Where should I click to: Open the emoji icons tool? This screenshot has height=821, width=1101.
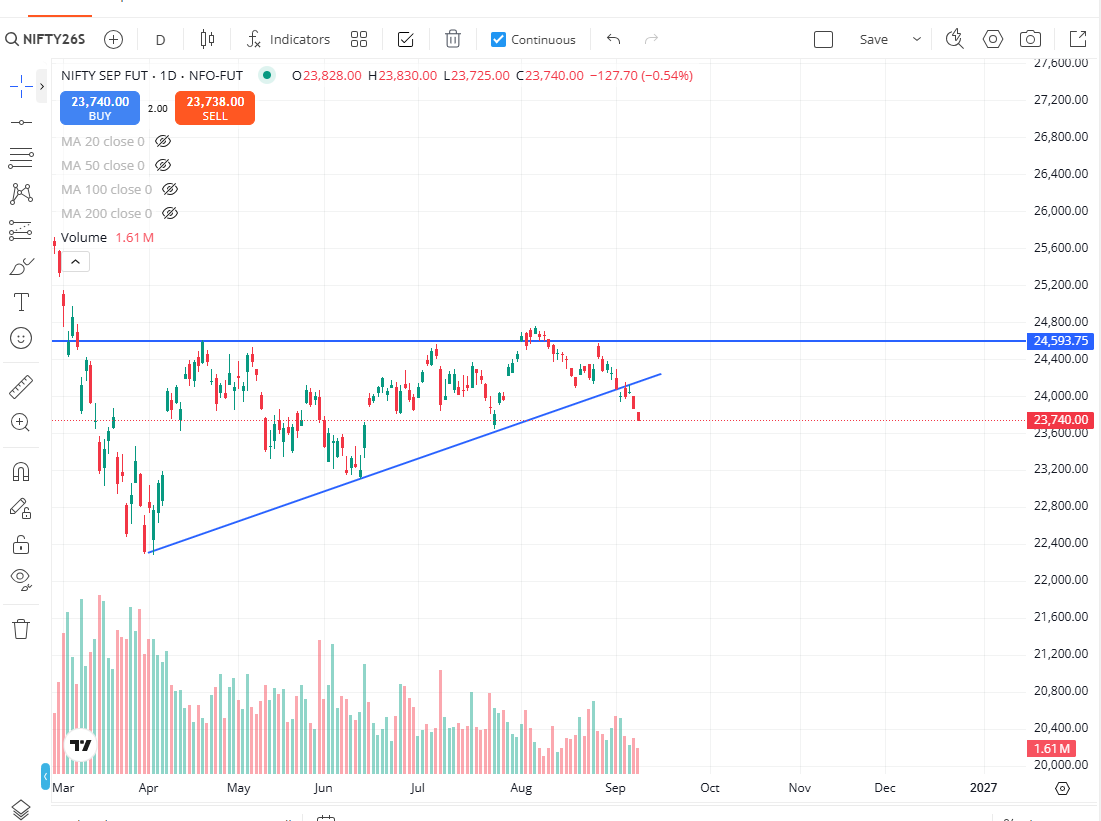21,339
